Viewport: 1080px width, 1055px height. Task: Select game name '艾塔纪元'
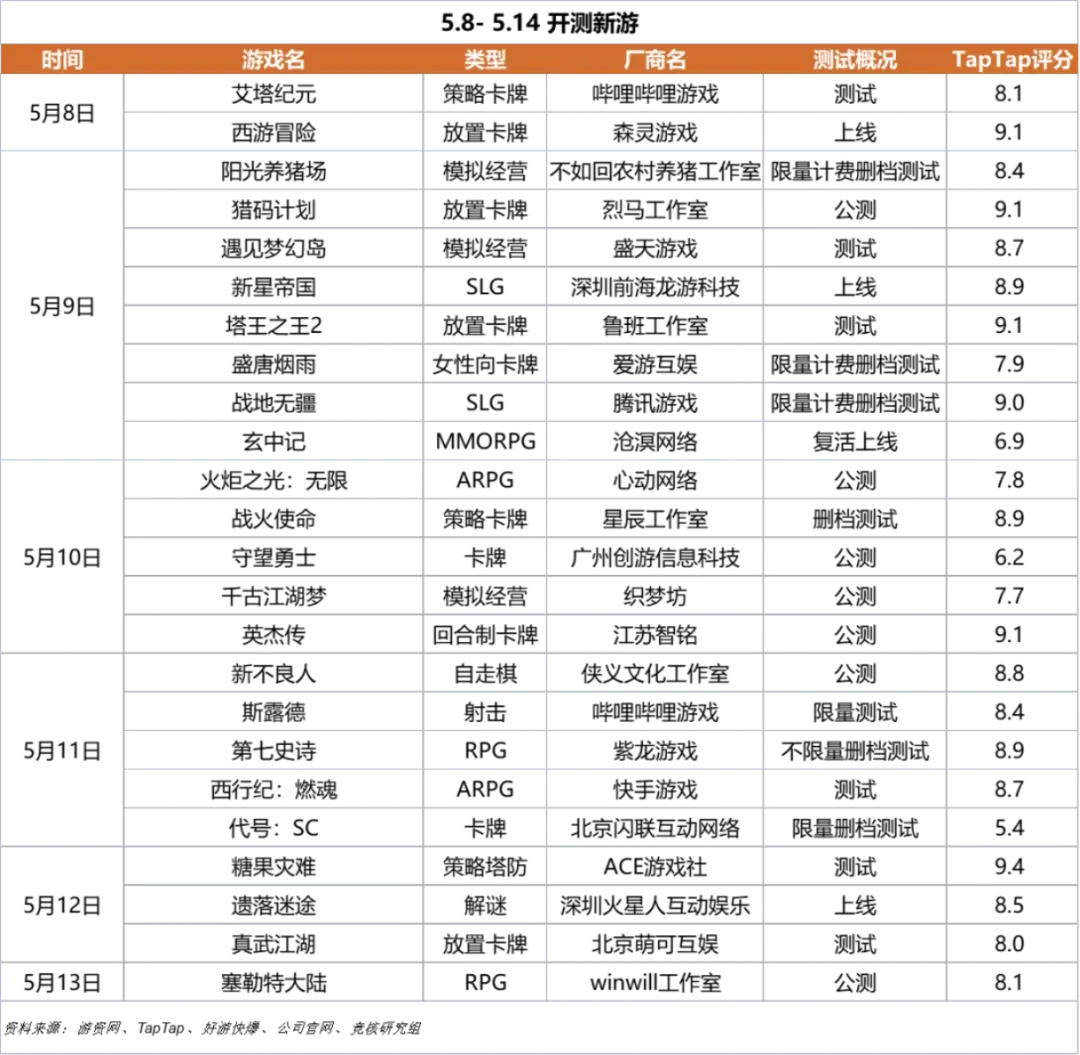(x=273, y=94)
